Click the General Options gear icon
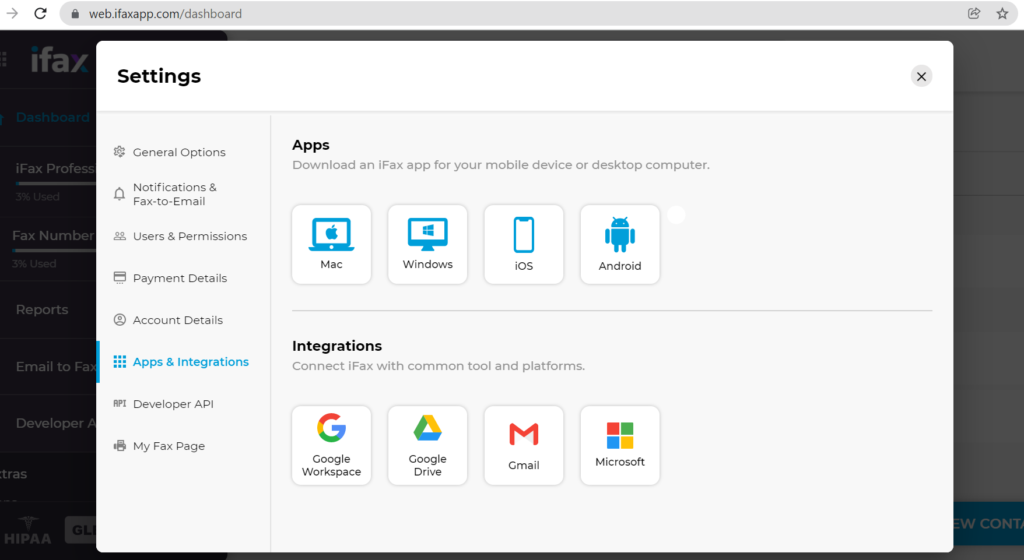 (120, 151)
